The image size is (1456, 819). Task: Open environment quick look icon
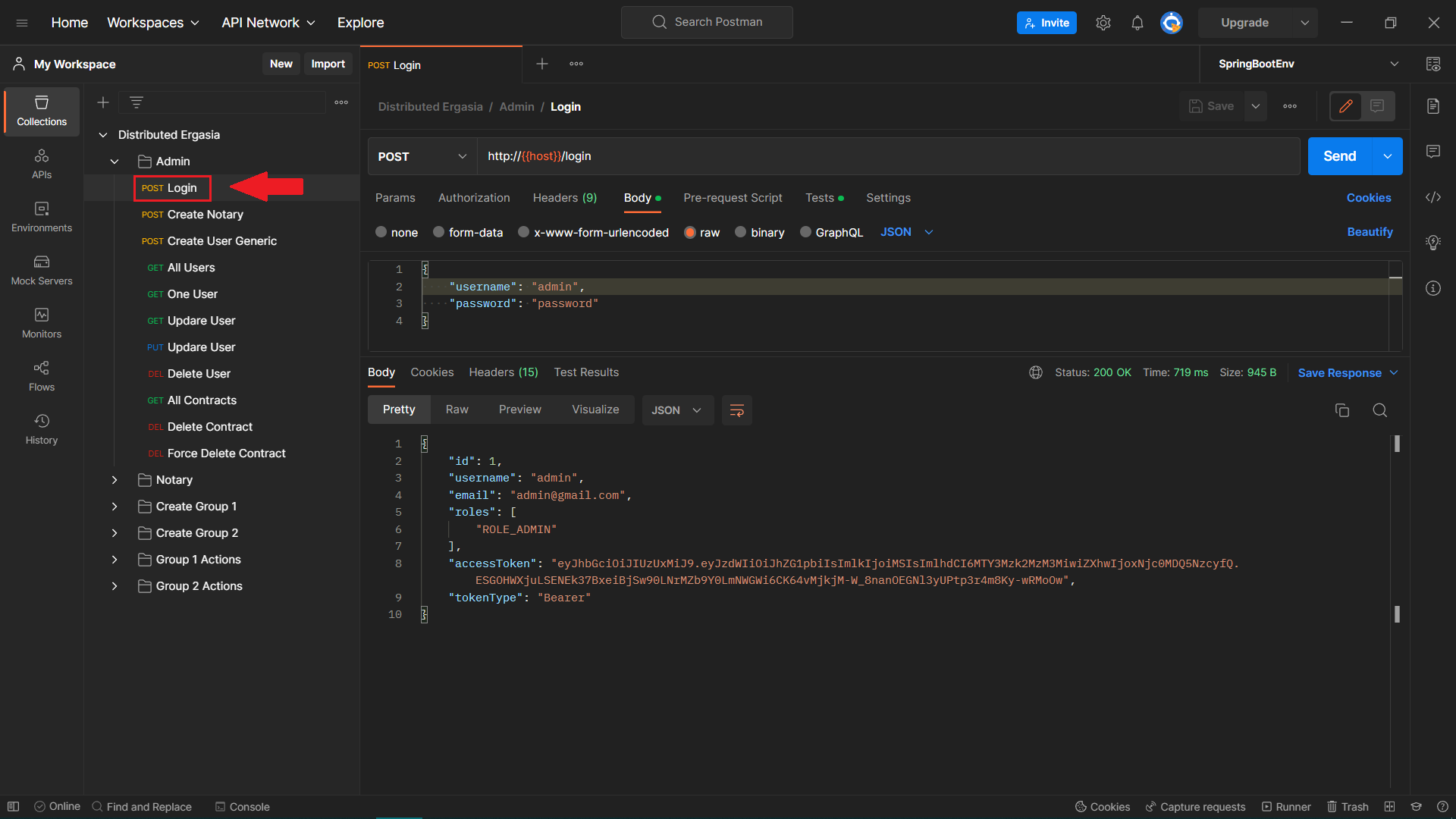tap(1433, 64)
